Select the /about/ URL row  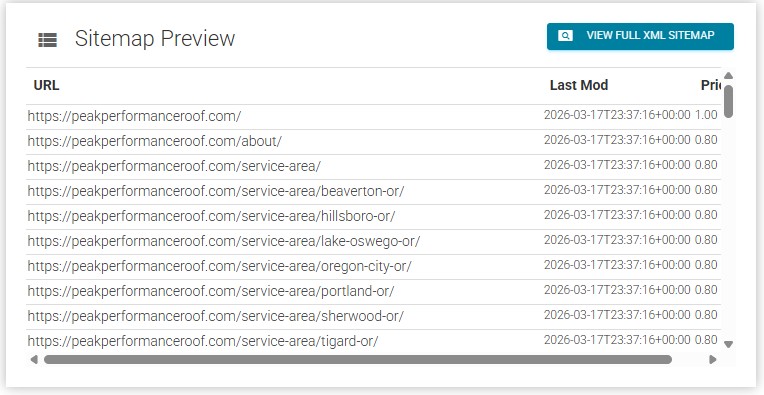click(x=154, y=141)
